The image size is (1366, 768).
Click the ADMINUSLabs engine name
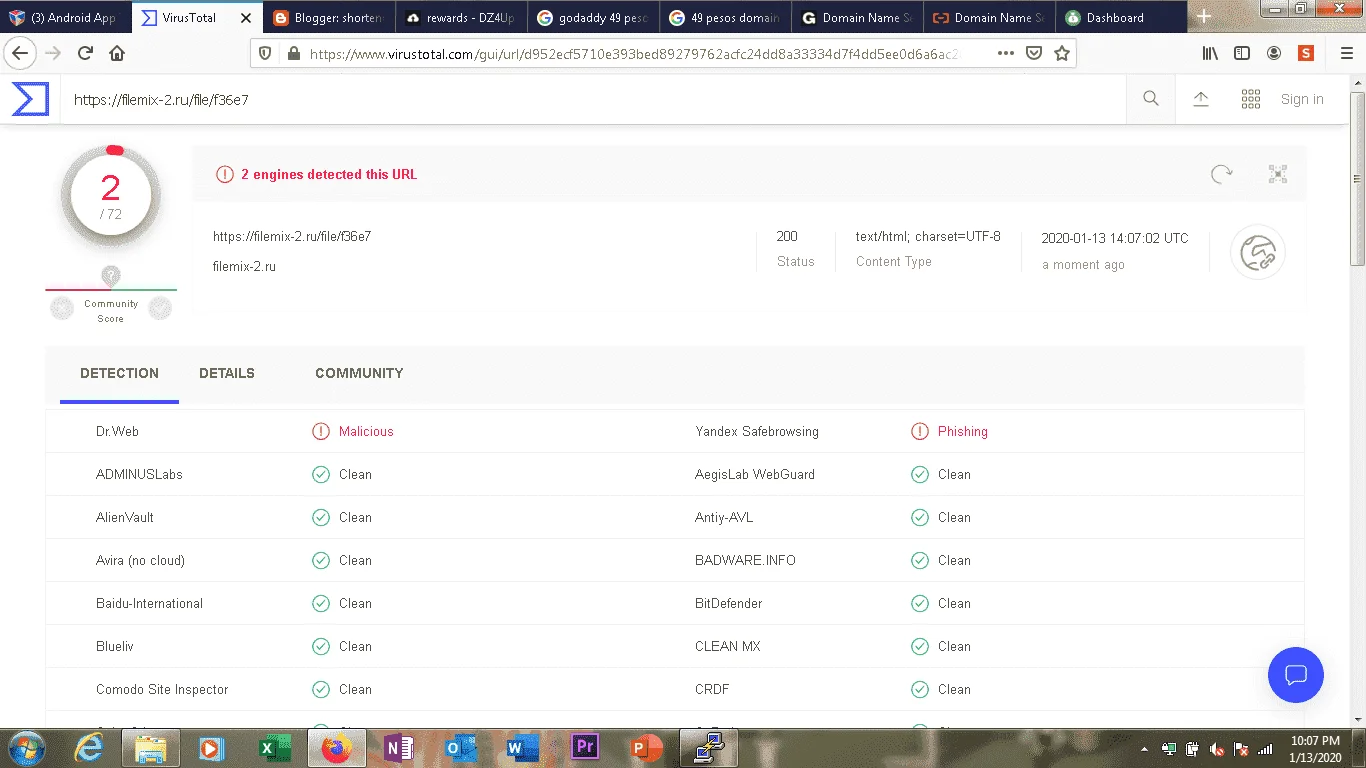coord(139,475)
